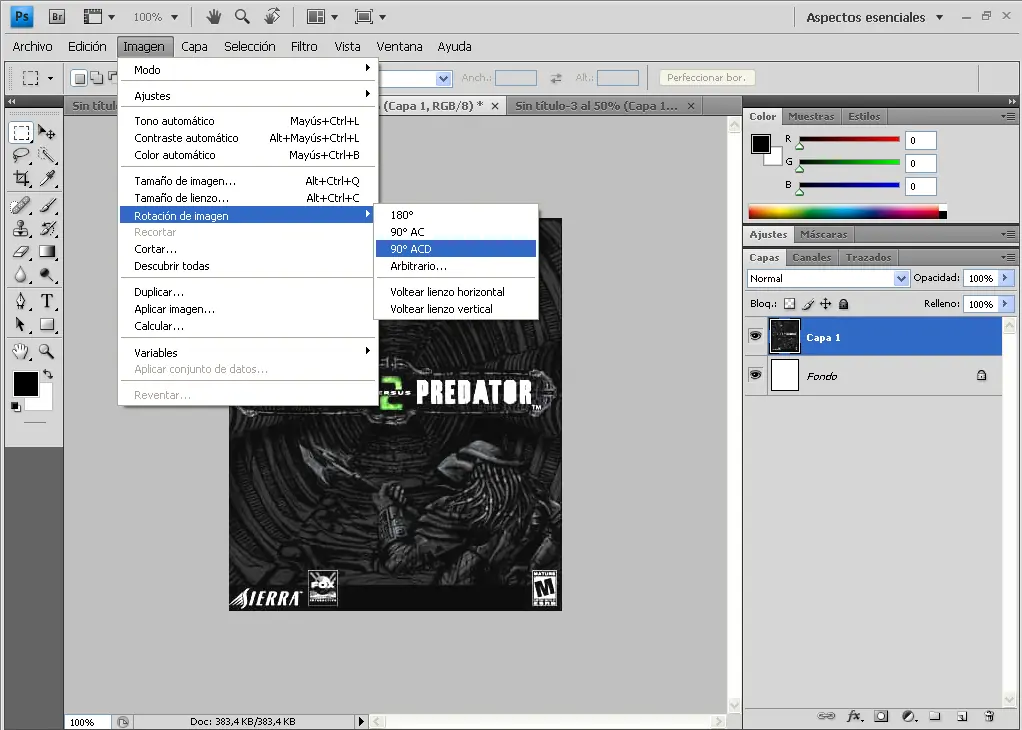The height and width of the screenshot is (730, 1022).
Task: Select the Lasso tool
Action: (x=21, y=155)
